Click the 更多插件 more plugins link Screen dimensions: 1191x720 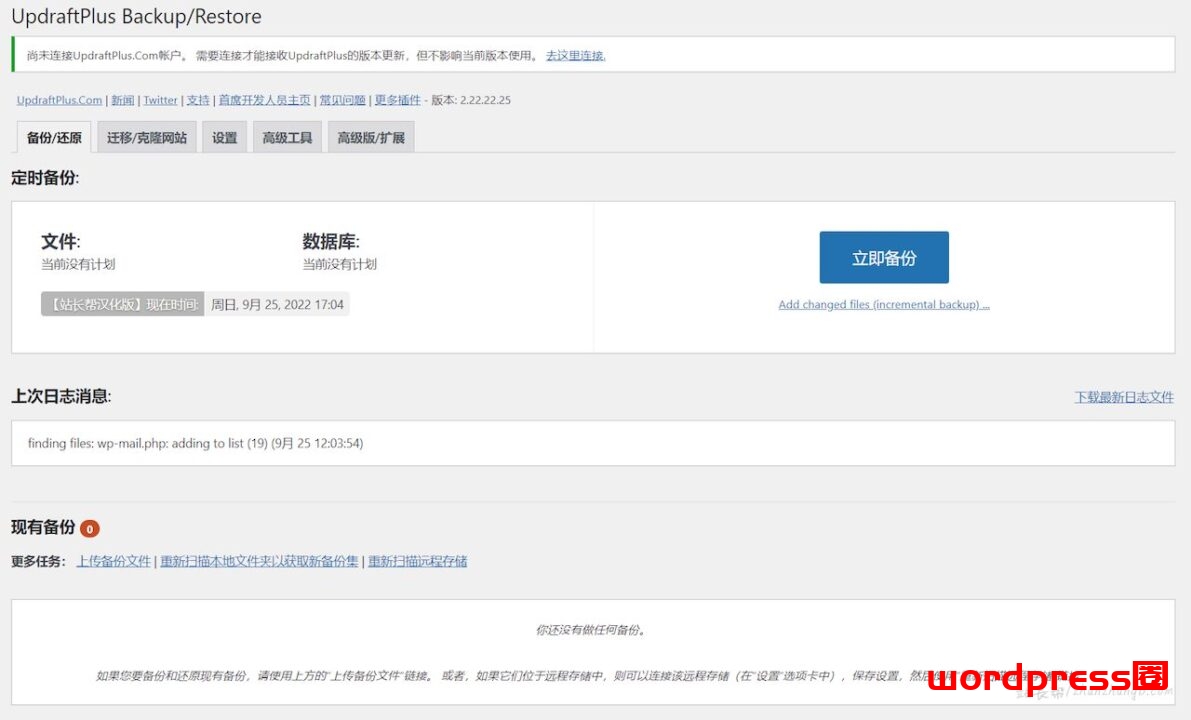click(x=397, y=100)
